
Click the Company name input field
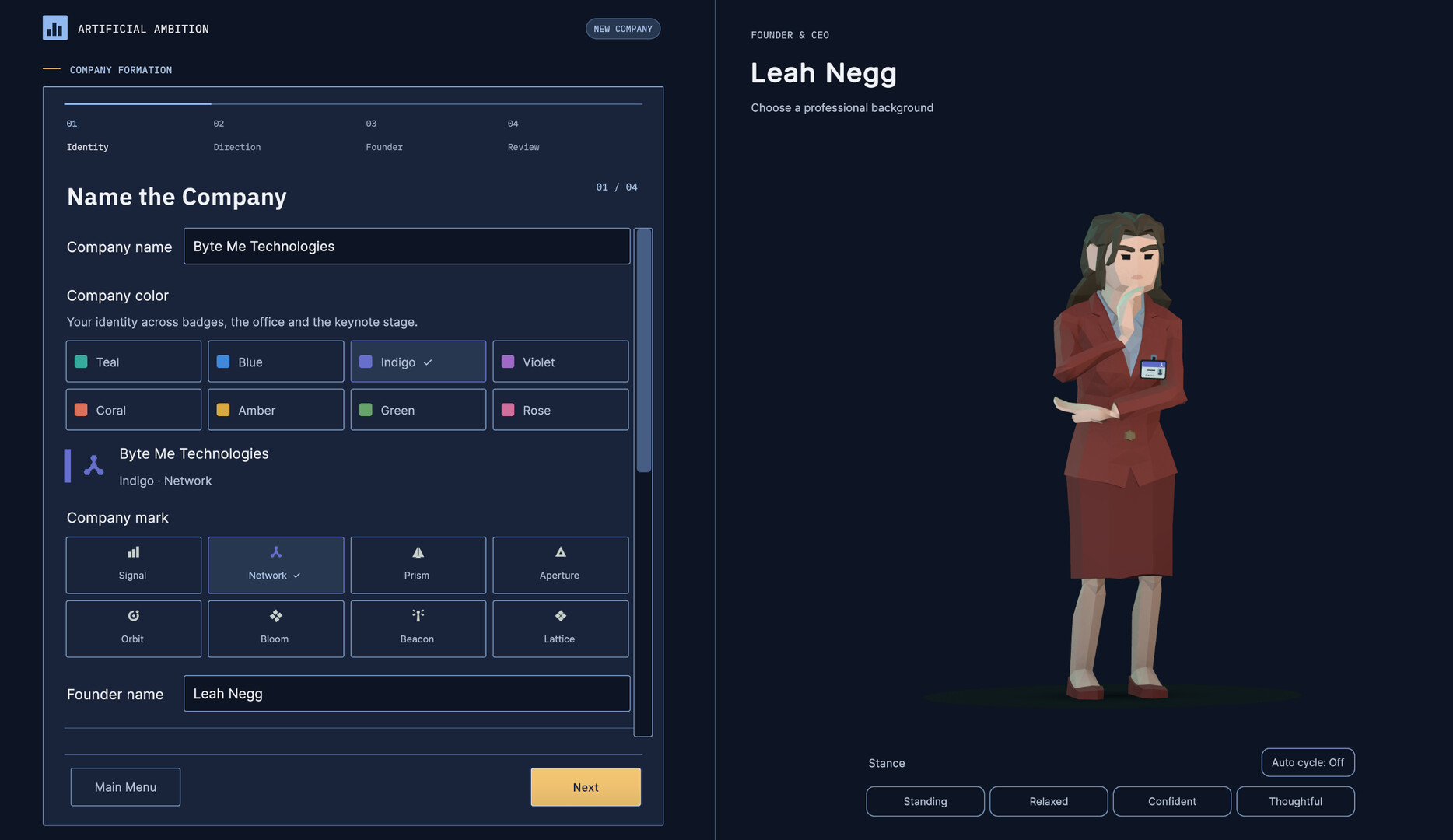coord(407,246)
